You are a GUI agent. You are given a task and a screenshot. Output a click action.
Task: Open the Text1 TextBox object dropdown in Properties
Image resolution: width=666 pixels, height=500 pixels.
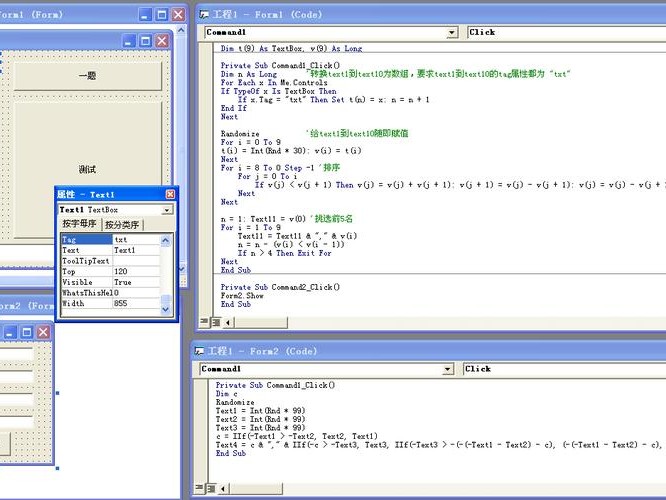point(167,210)
